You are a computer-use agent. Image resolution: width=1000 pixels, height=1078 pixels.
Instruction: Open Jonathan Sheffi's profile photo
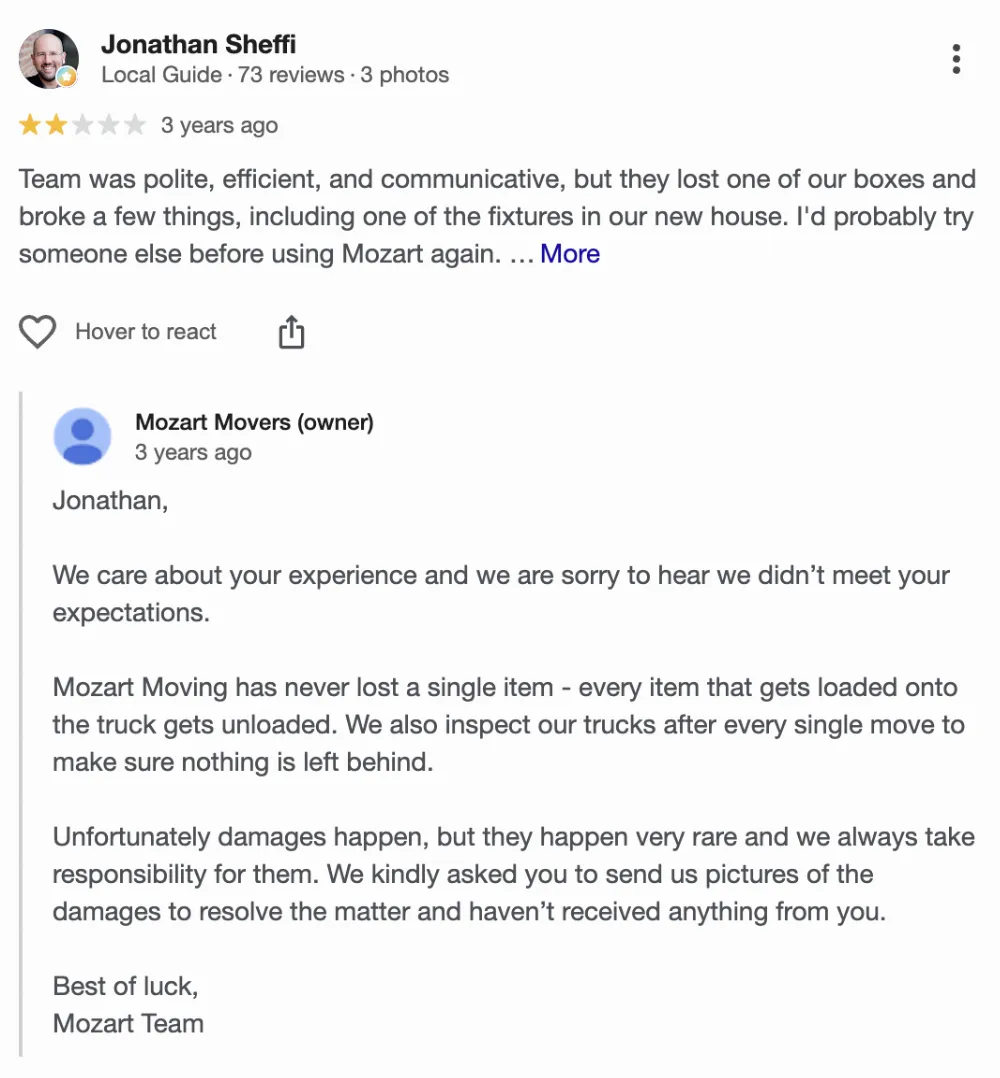tap(48, 58)
